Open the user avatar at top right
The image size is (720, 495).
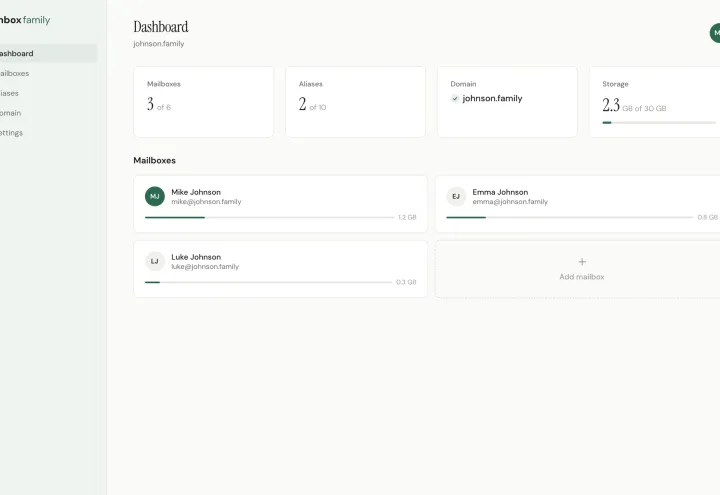(x=715, y=33)
